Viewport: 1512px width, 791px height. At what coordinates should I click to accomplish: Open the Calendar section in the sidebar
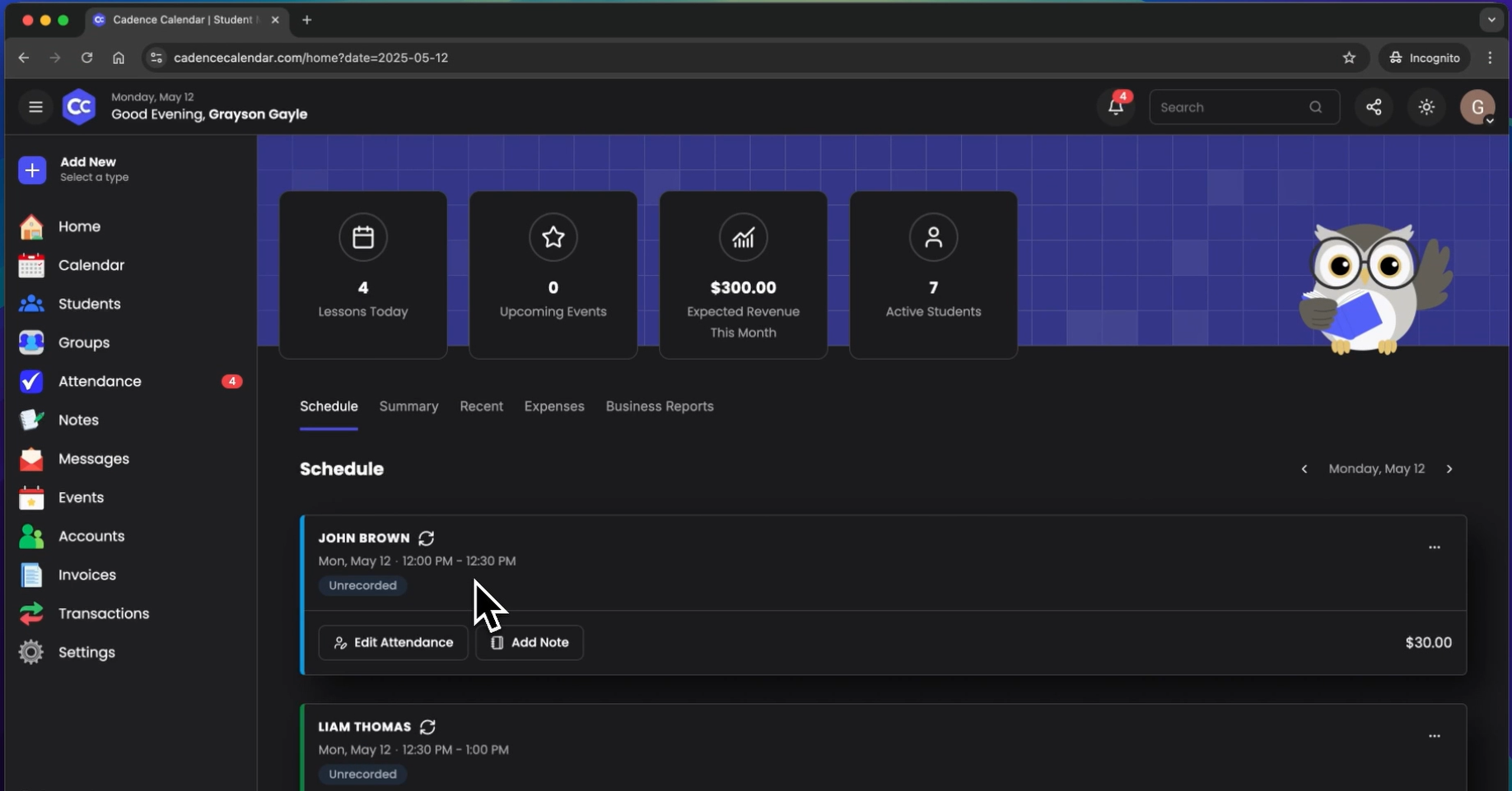tap(92, 265)
